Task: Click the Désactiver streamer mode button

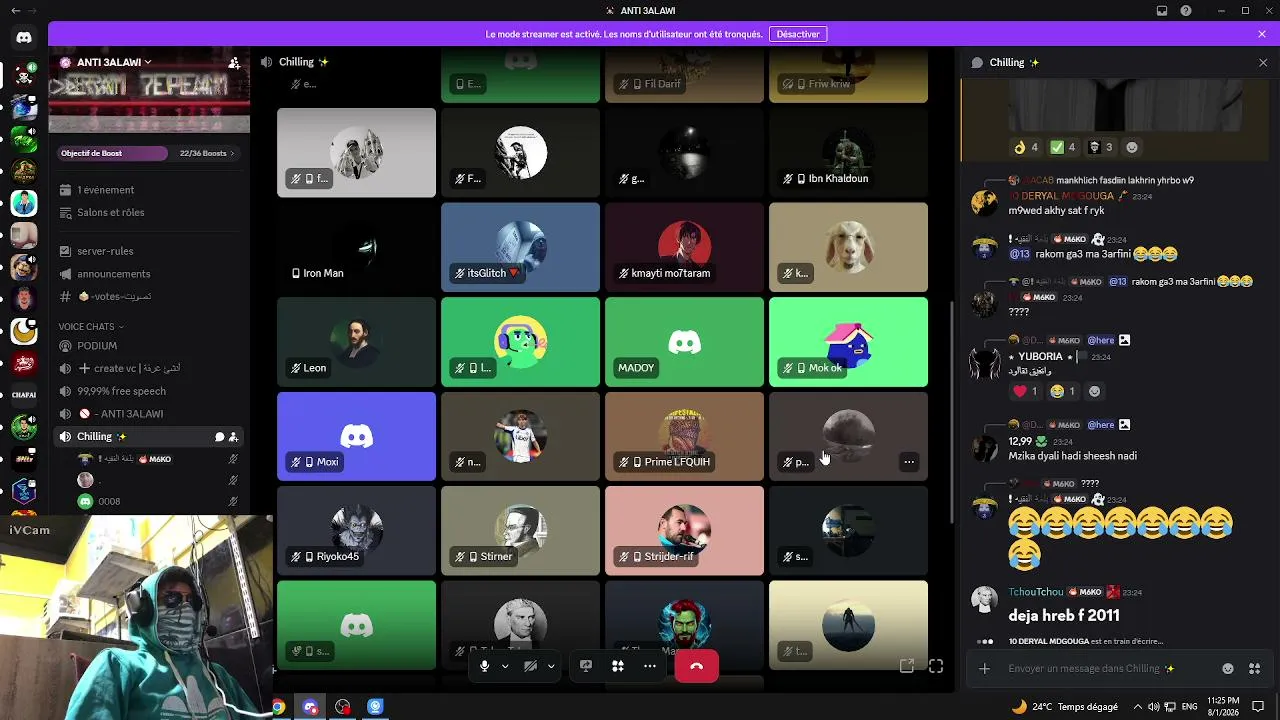Action: click(798, 34)
